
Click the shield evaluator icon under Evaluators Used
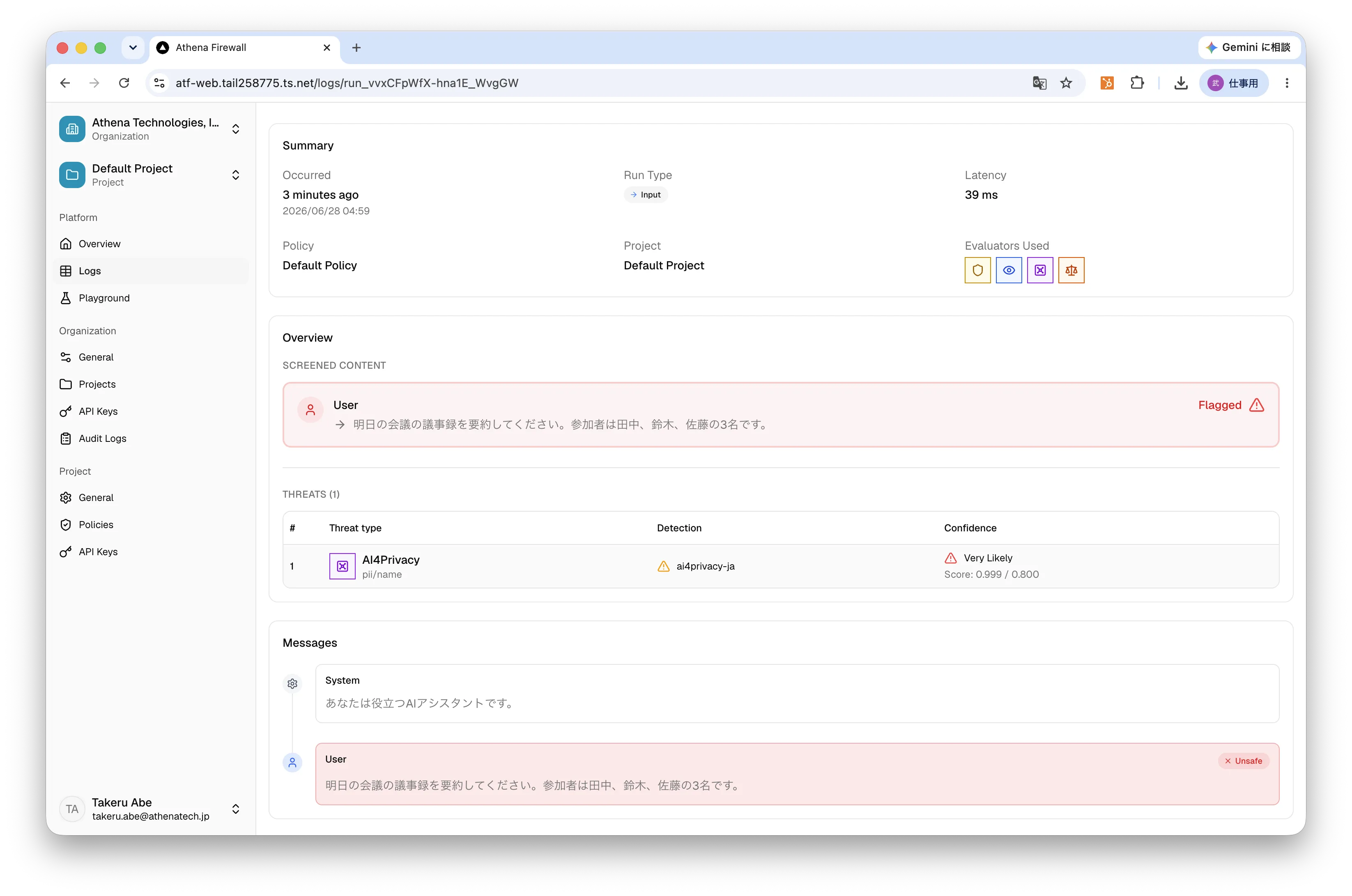[977, 270]
